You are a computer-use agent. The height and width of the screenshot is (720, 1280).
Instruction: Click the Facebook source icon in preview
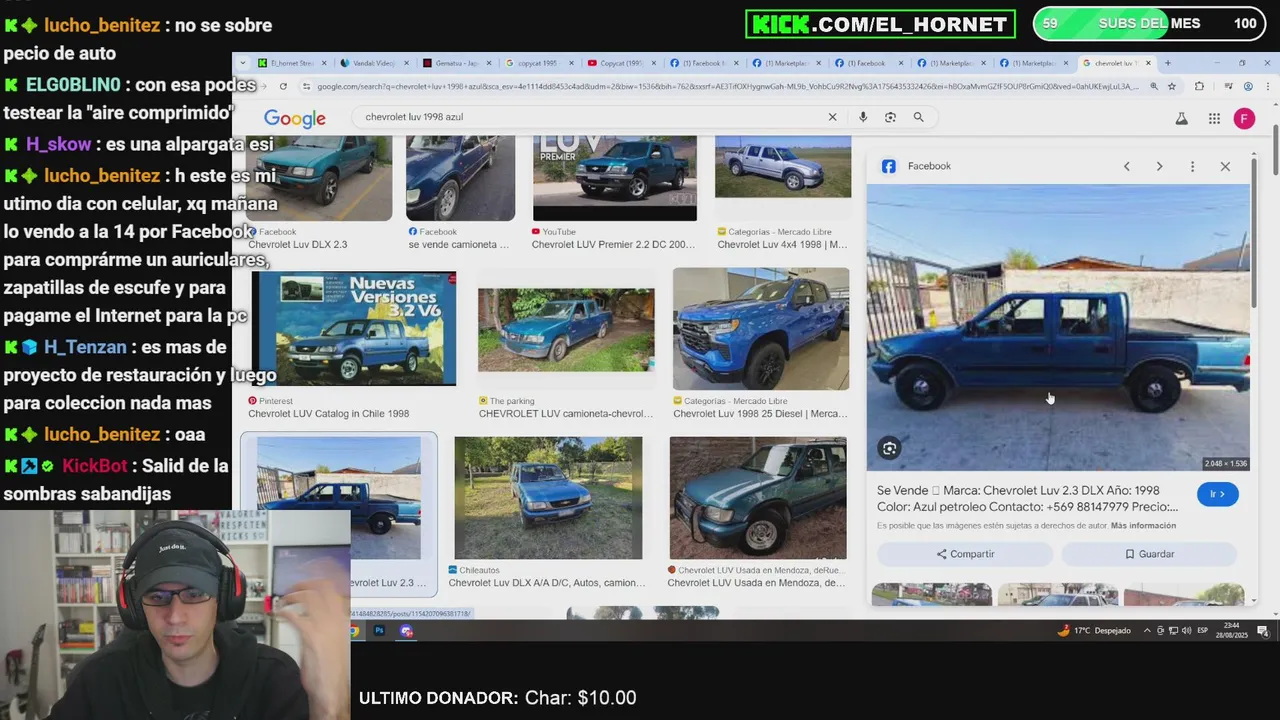pyautogui.click(x=888, y=166)
